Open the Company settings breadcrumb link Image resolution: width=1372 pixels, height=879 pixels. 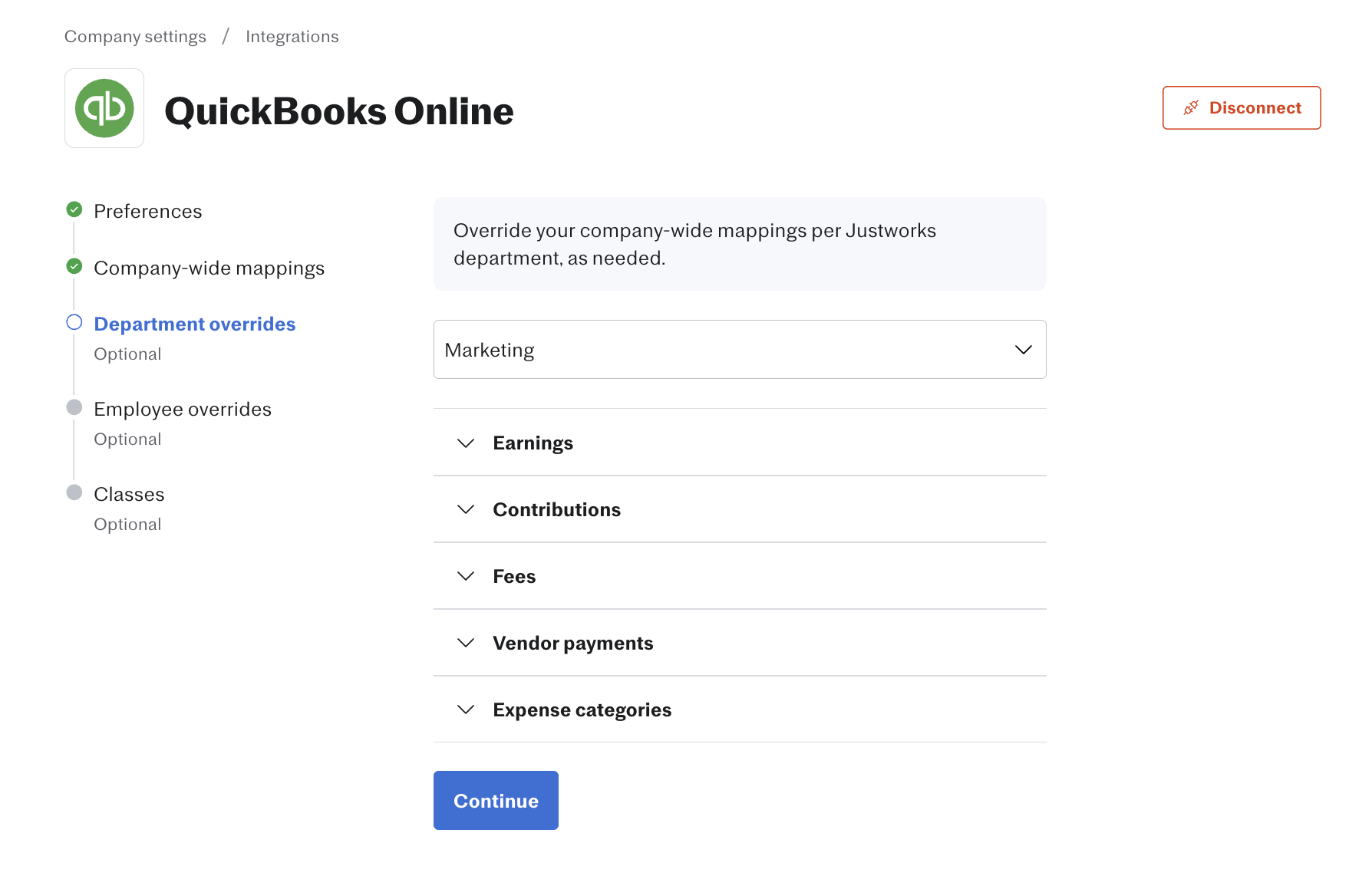pyautogui.click(x=135, y=37)
